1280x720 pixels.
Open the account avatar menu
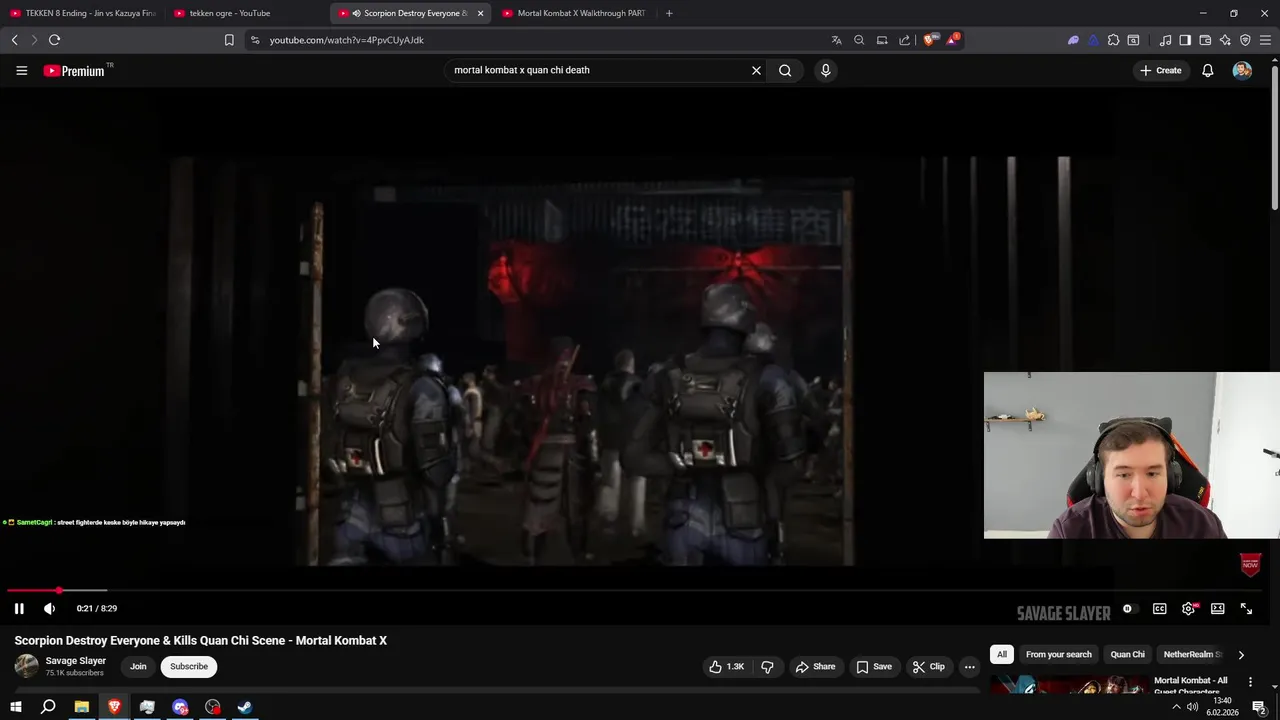coord(1242,70)
